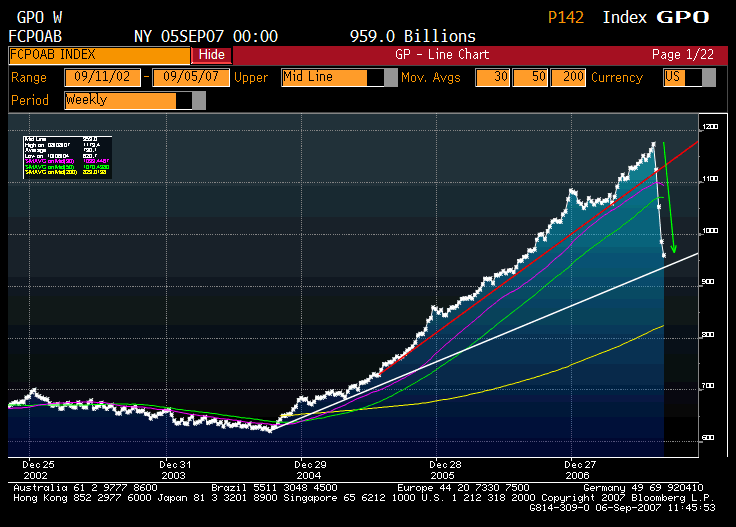The image size is (736, 527).
Task: Click the Hide button
Action: point(211,55)
